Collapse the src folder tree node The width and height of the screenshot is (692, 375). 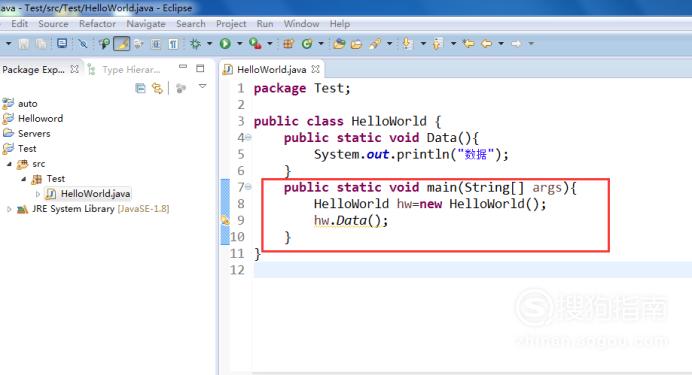point(9,164)
